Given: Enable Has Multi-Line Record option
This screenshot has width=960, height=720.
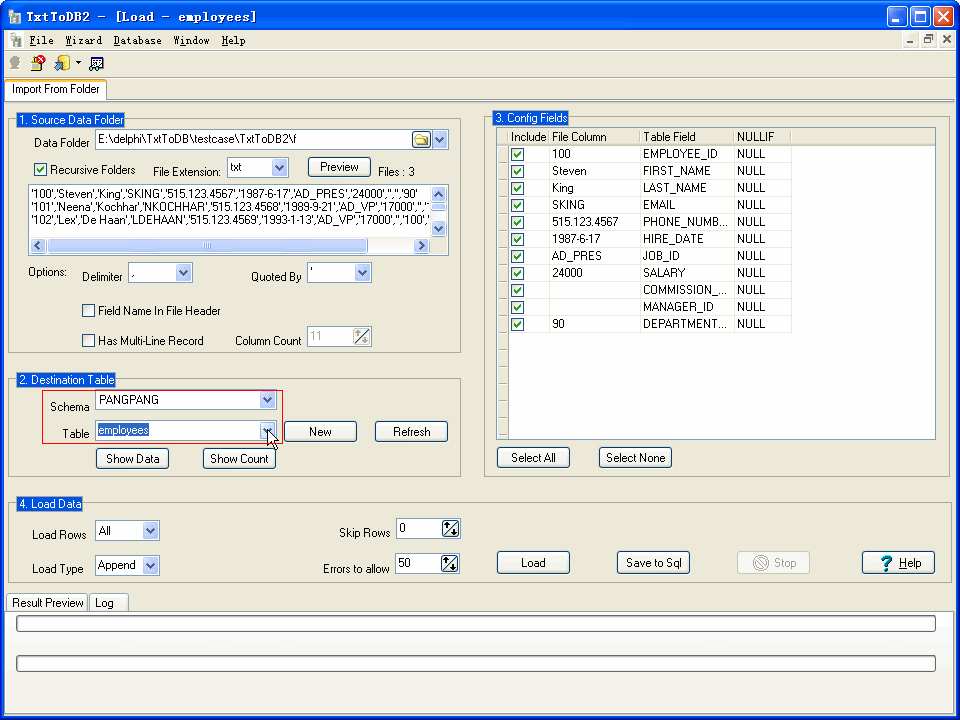Looking at the screenshot, I should pos(88,340).
